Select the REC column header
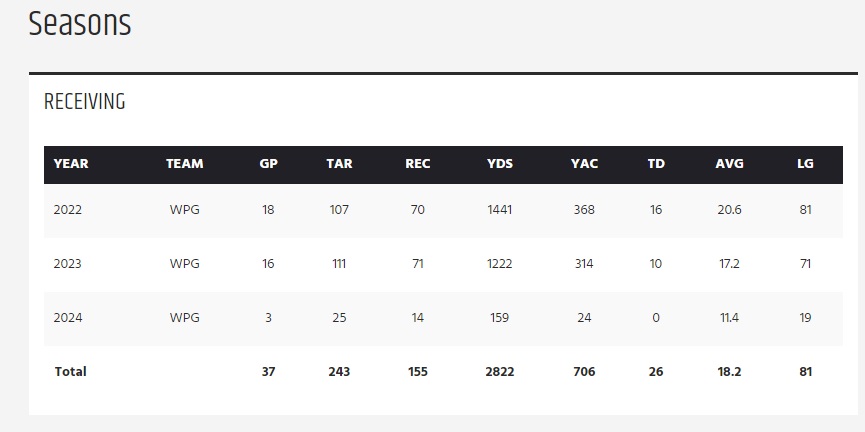This screenshot has width=865, height=432. tap(418, 164)
